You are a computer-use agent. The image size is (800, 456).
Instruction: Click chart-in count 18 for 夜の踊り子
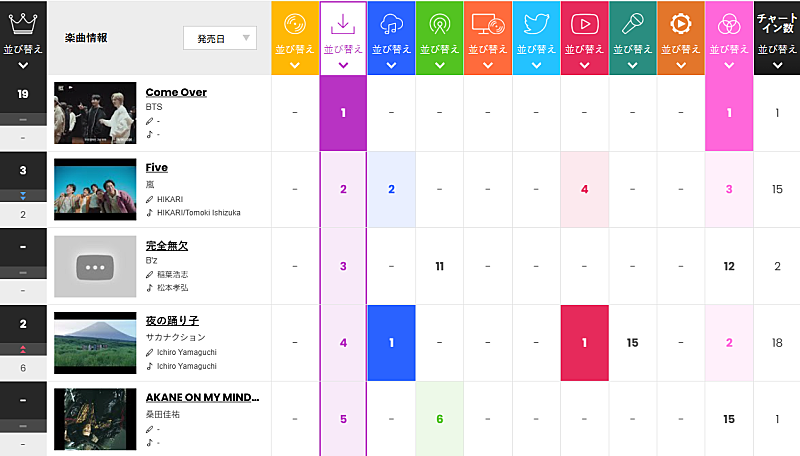click(777, 343)
